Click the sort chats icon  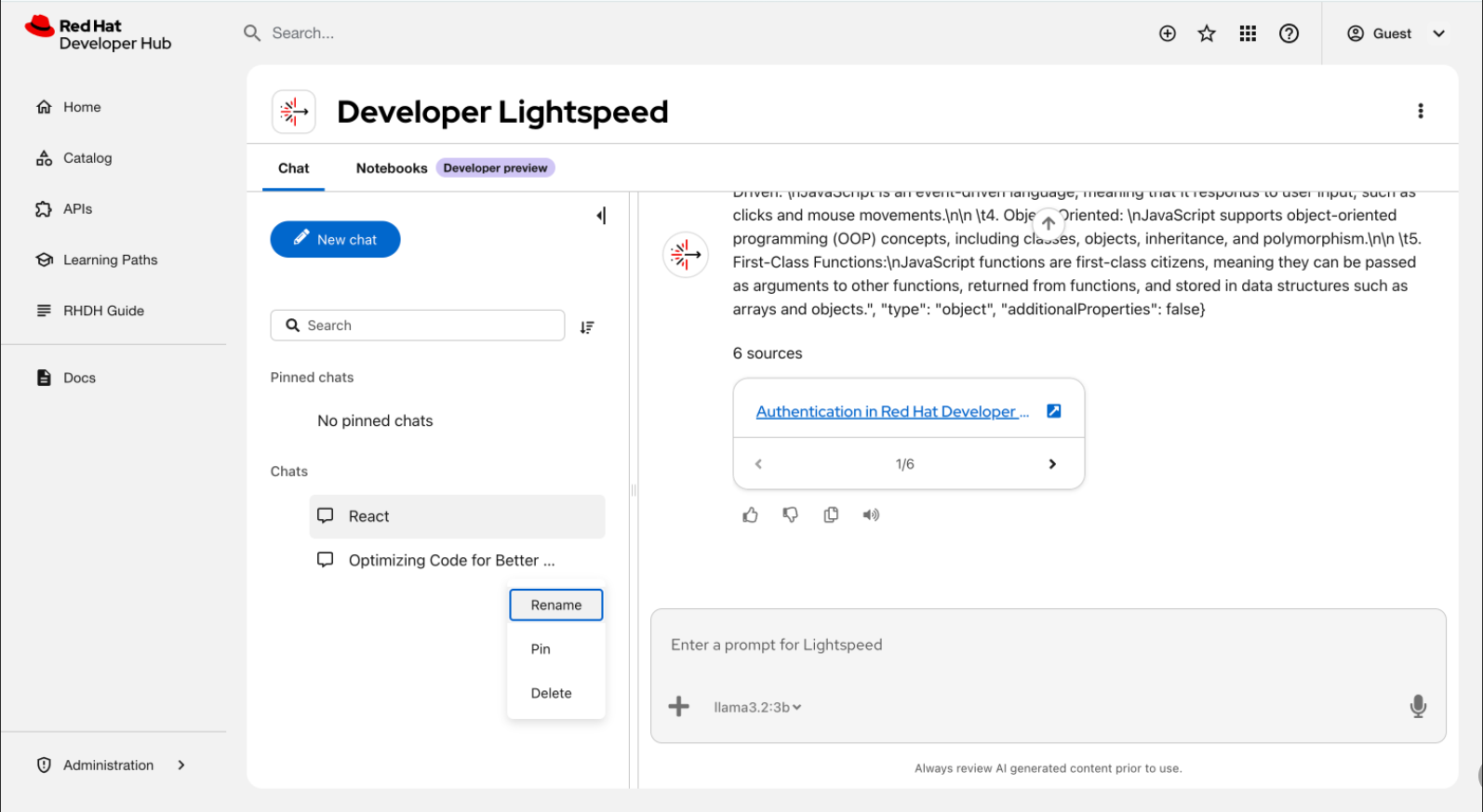(587, 326)
